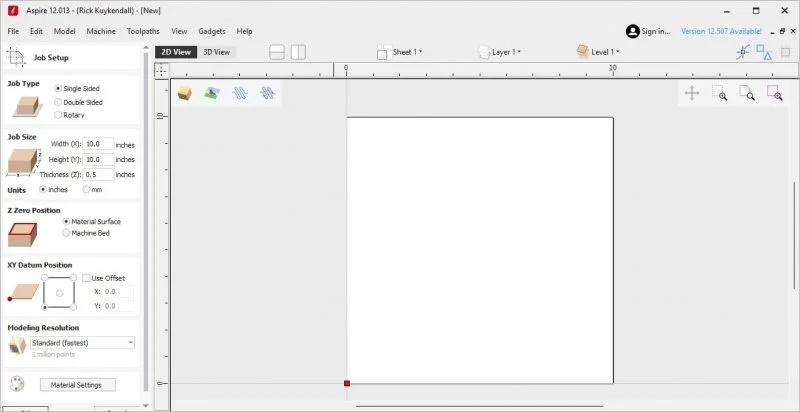Open the Machine menu

101,31
